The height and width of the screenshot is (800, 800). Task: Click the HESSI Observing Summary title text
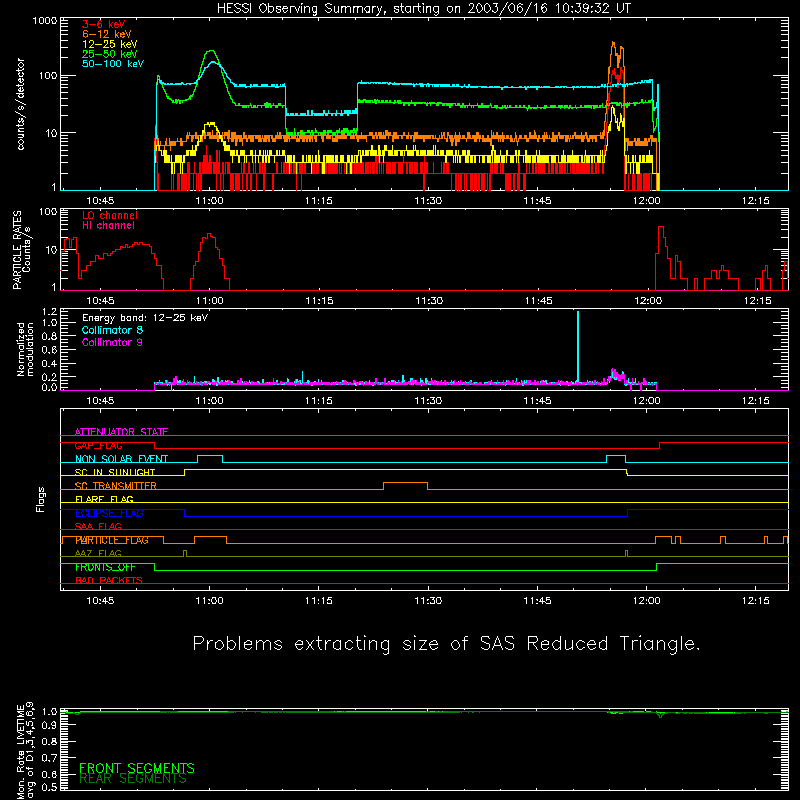click(x=423, y=9)
